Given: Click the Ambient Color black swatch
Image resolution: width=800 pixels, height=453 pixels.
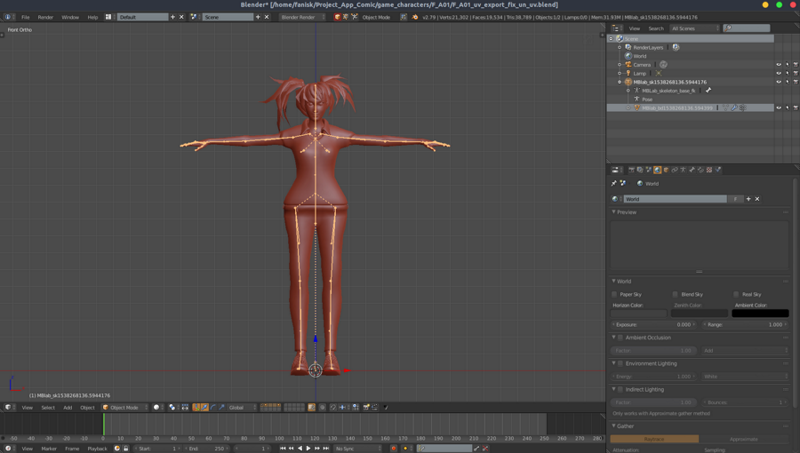Looking at the screenshot, I should point(759,313).
